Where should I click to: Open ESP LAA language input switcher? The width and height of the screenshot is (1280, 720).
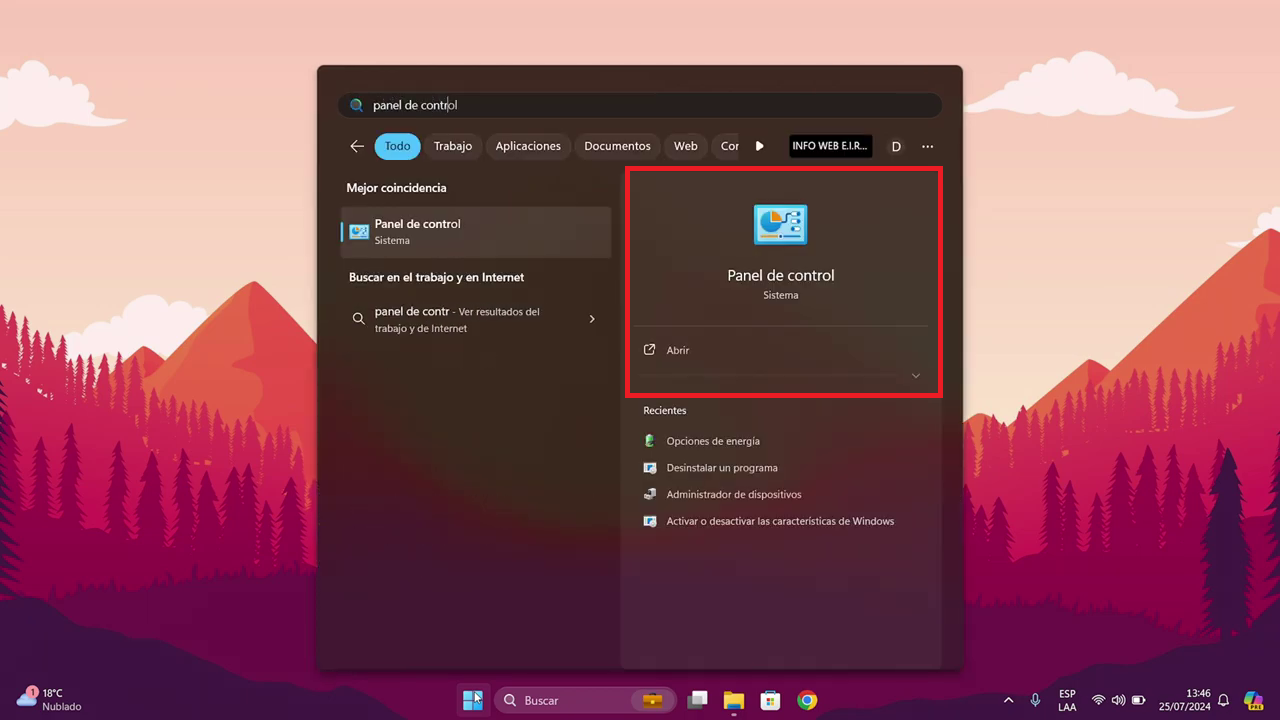(1067, 700)
